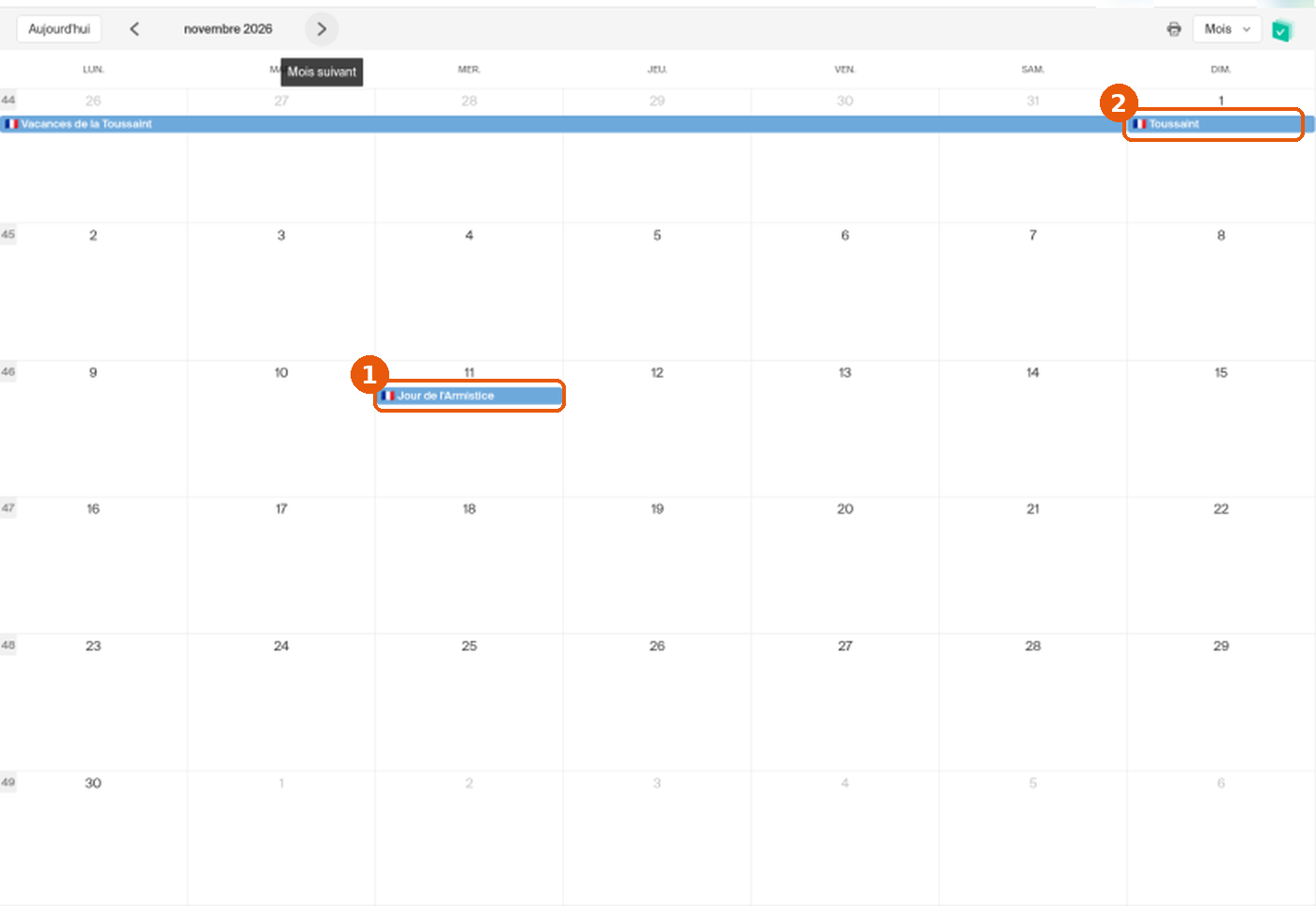Select week number 44

8,100
